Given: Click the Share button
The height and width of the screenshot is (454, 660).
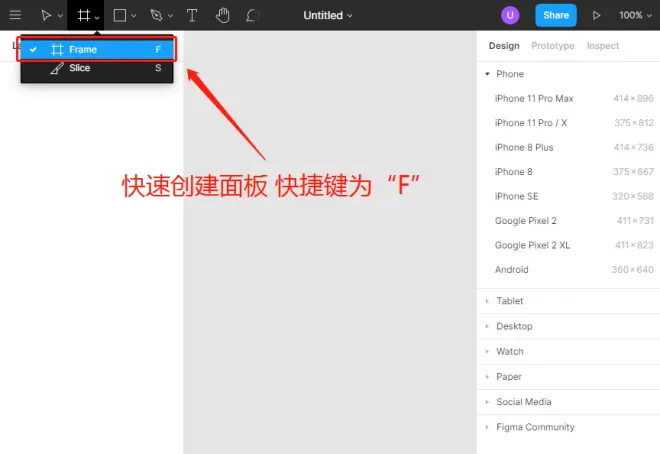Looking at the screenshot, I should [556, 15].
